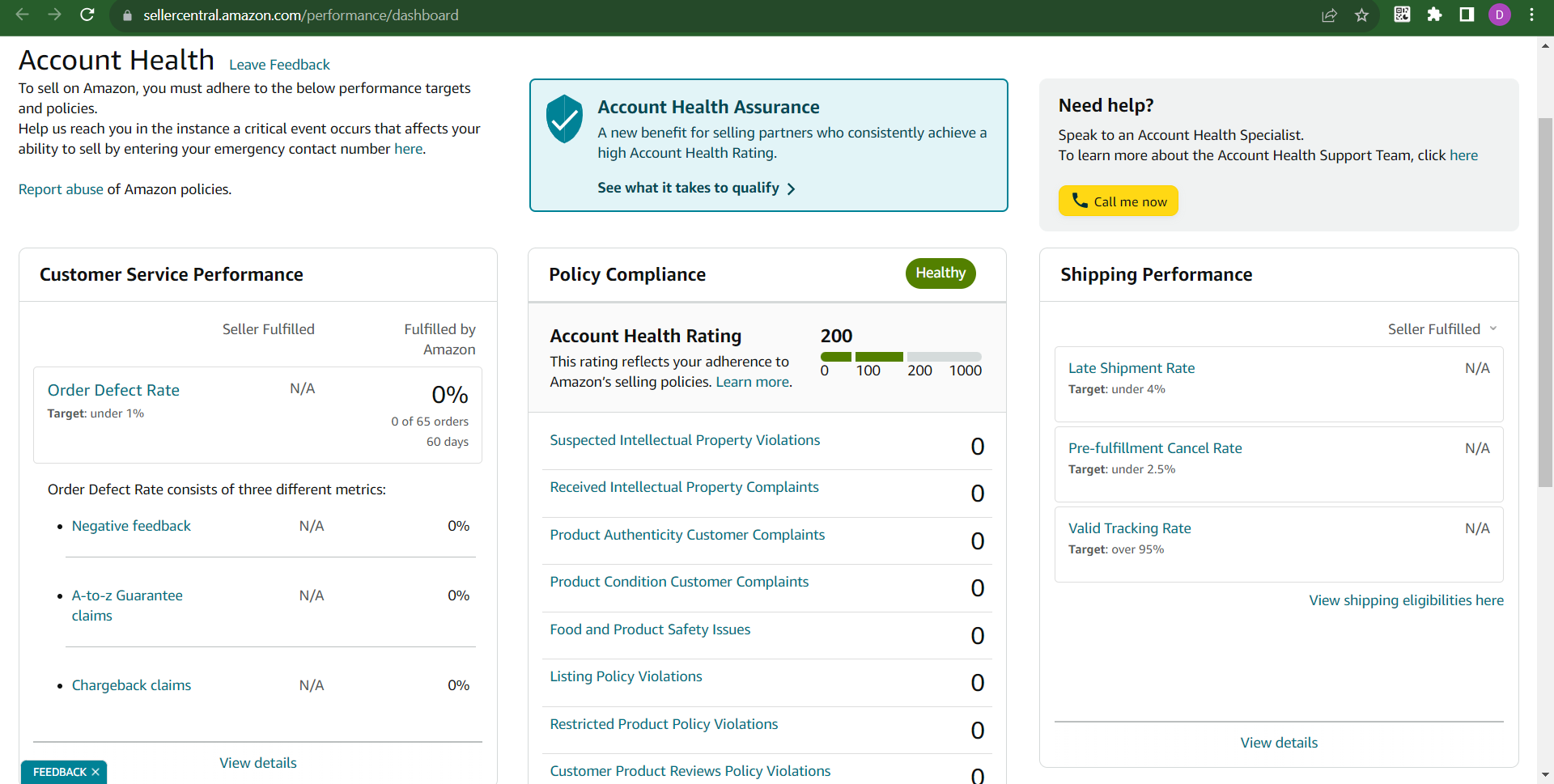
Task: Open the Report abuse link
Action: [61, 189]
